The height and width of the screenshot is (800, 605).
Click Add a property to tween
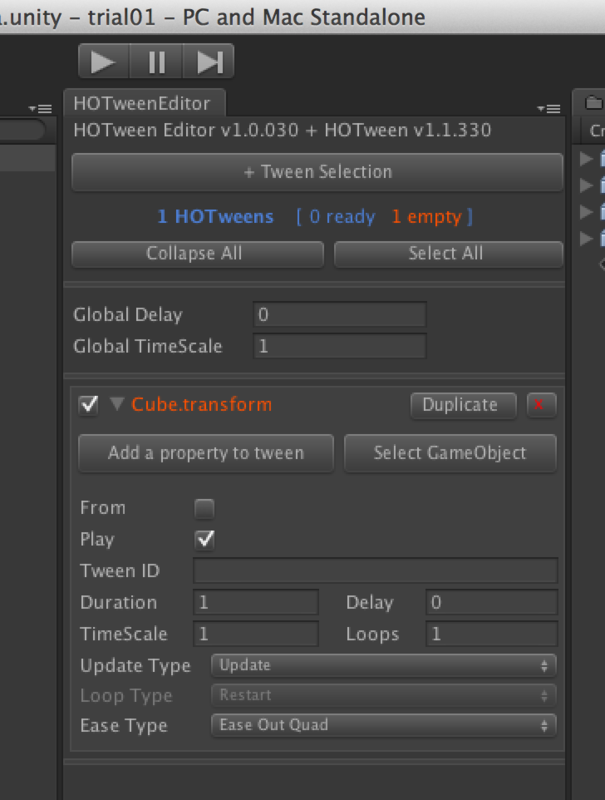(206, 453)
